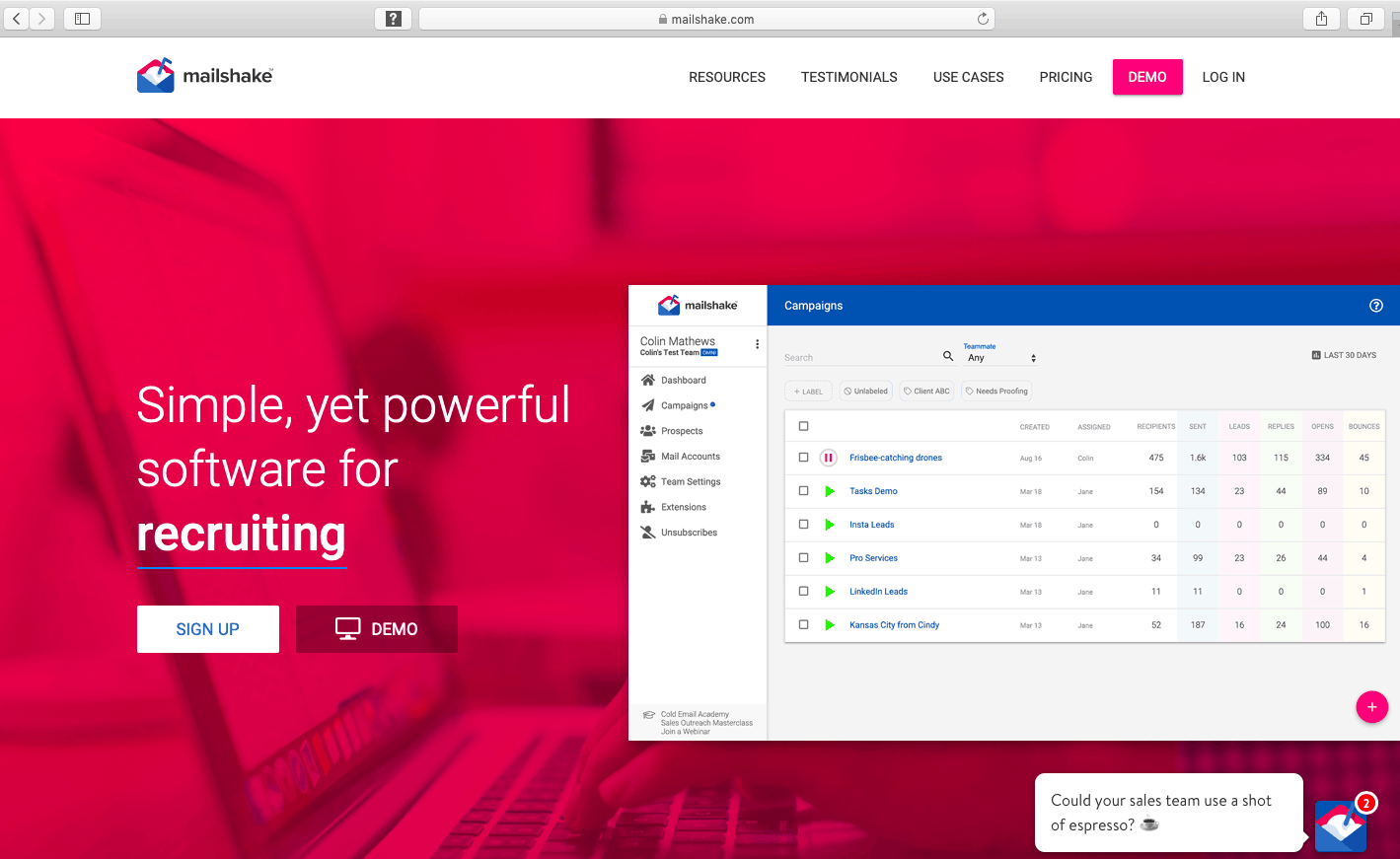
Task: Click the white SIGN UP button
Action: (208, 629)
